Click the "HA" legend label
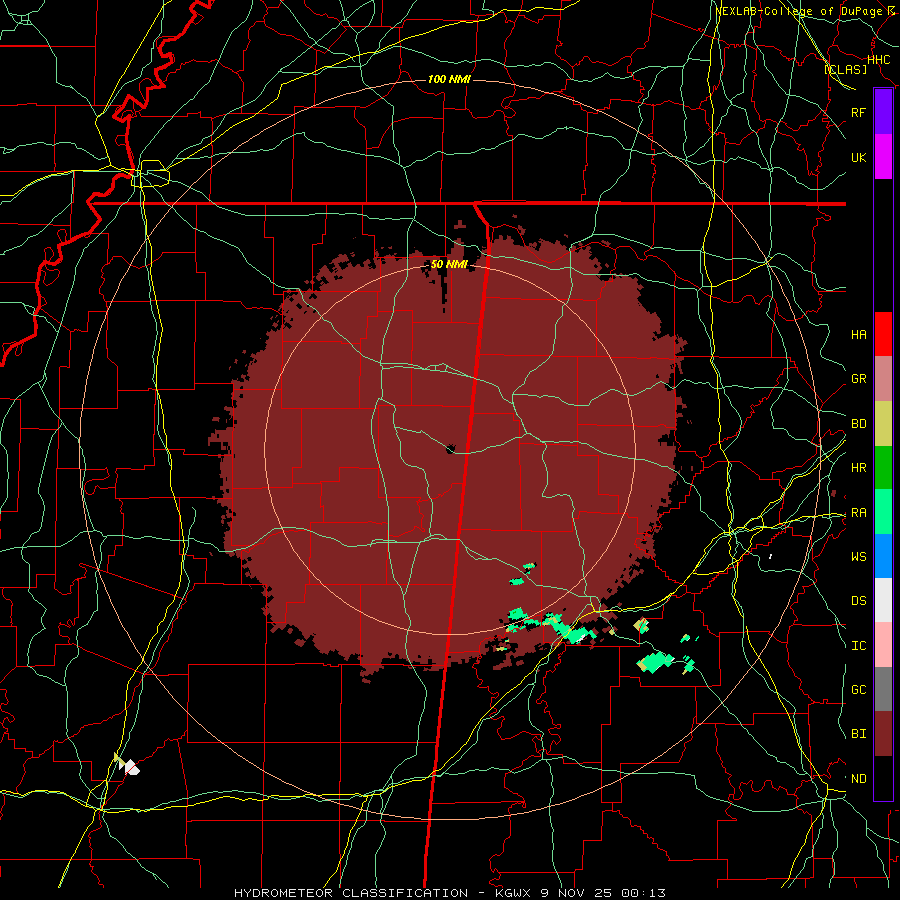Viewport: 900px width, 900px height. (858, 334)
